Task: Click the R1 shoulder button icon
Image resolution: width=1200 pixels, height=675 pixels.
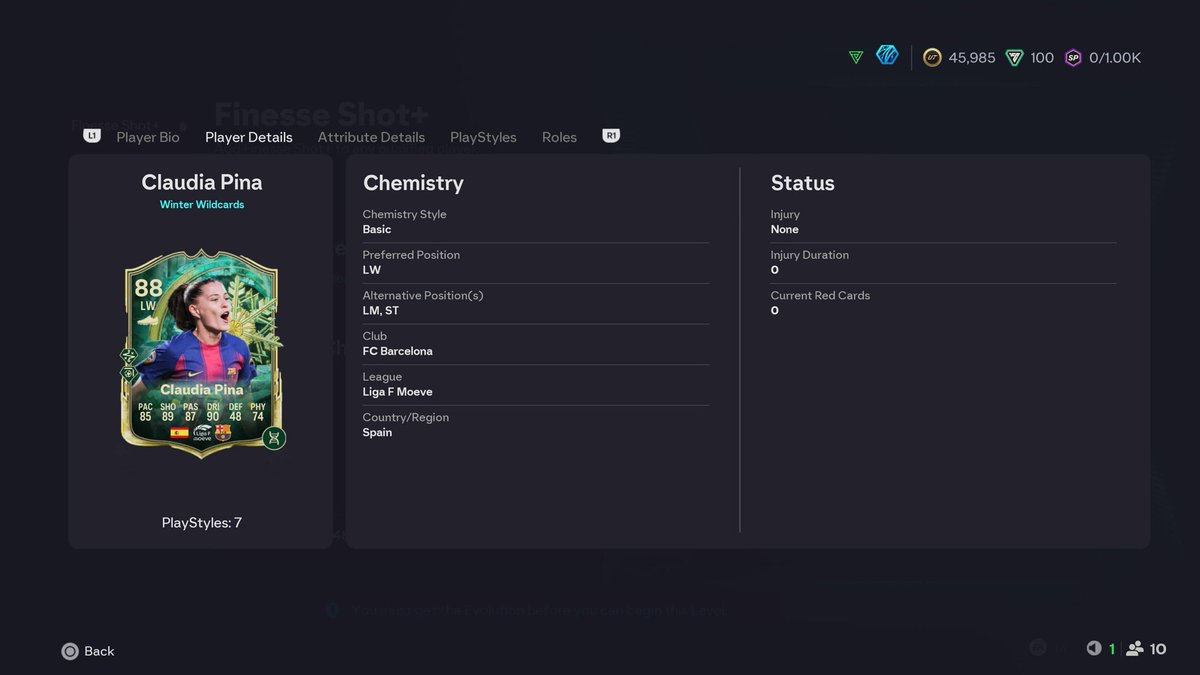Action: tap(611, 136)
